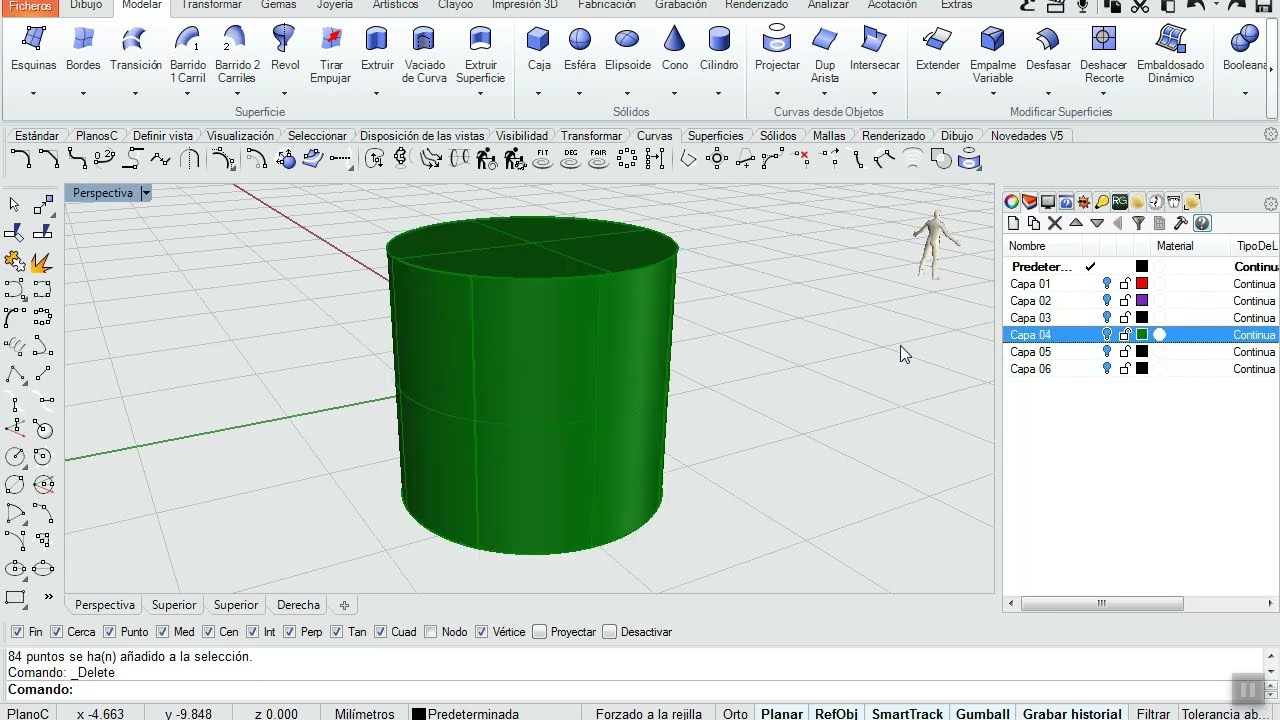This screenshot has height=720, width=1280.
Task: Select the Bordes surface tool
Action: pos(83,49)
